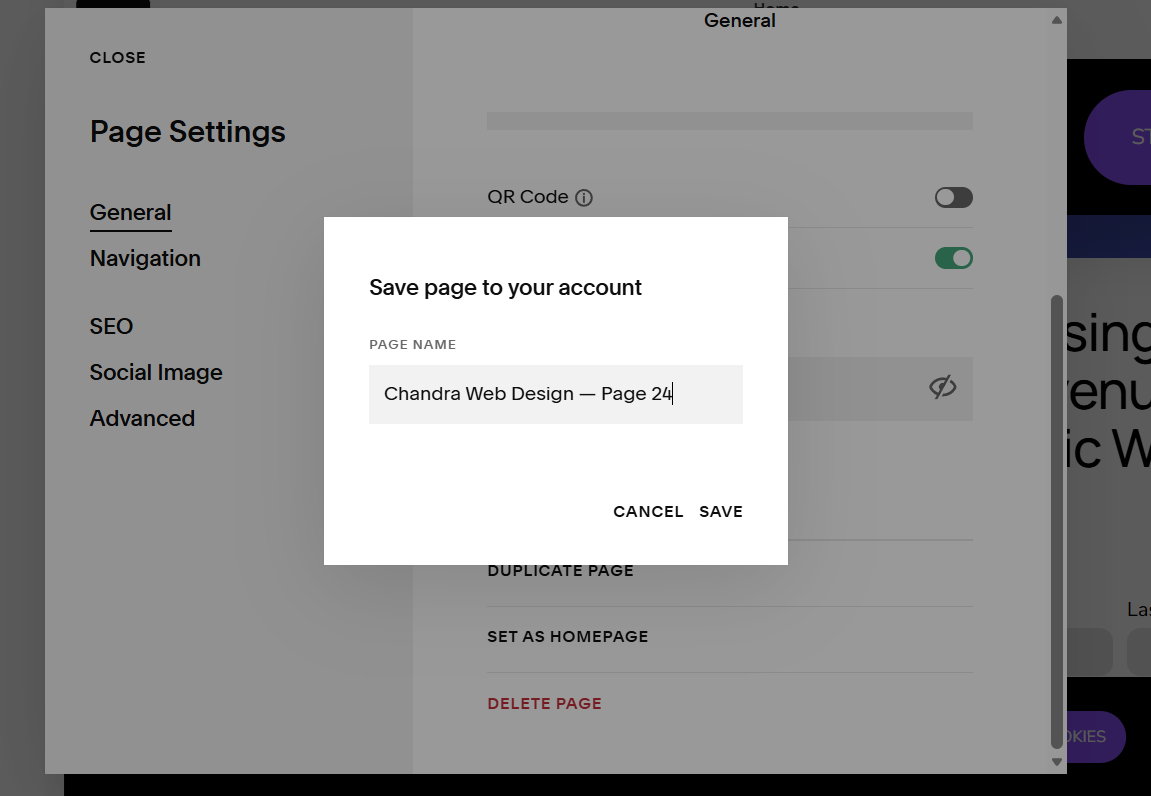Close the Page Settings panel
The image size is (1151, 796).
tap(117, 57)
